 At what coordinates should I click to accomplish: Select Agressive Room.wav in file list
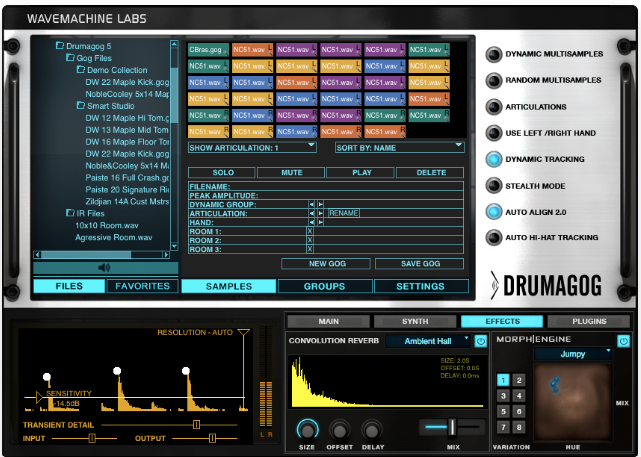point(114,237)
